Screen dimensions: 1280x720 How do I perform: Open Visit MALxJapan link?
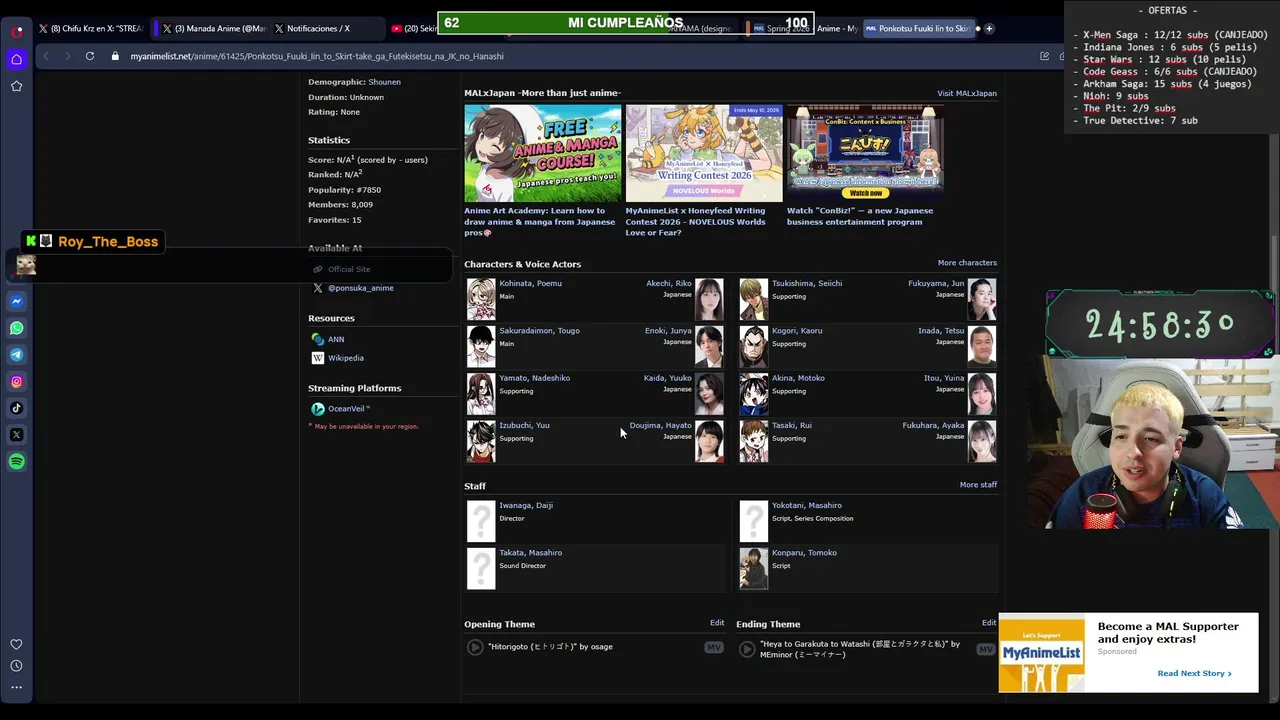pyautogui.click(x=967, y=93)
